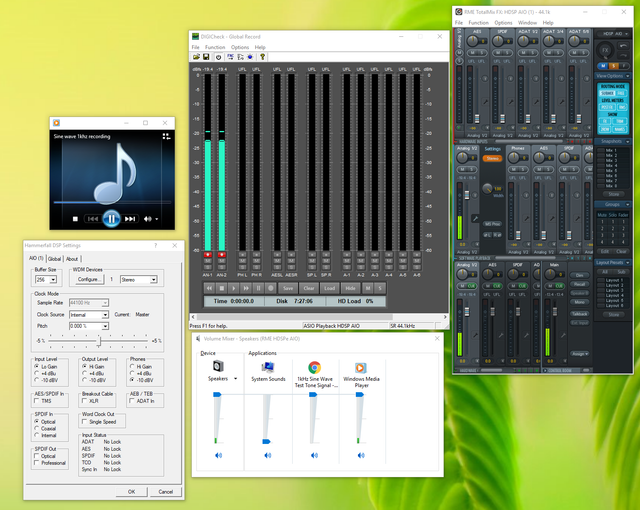Click the yellow question mark help icon
640x510 pixels.
tap(262, 57)
